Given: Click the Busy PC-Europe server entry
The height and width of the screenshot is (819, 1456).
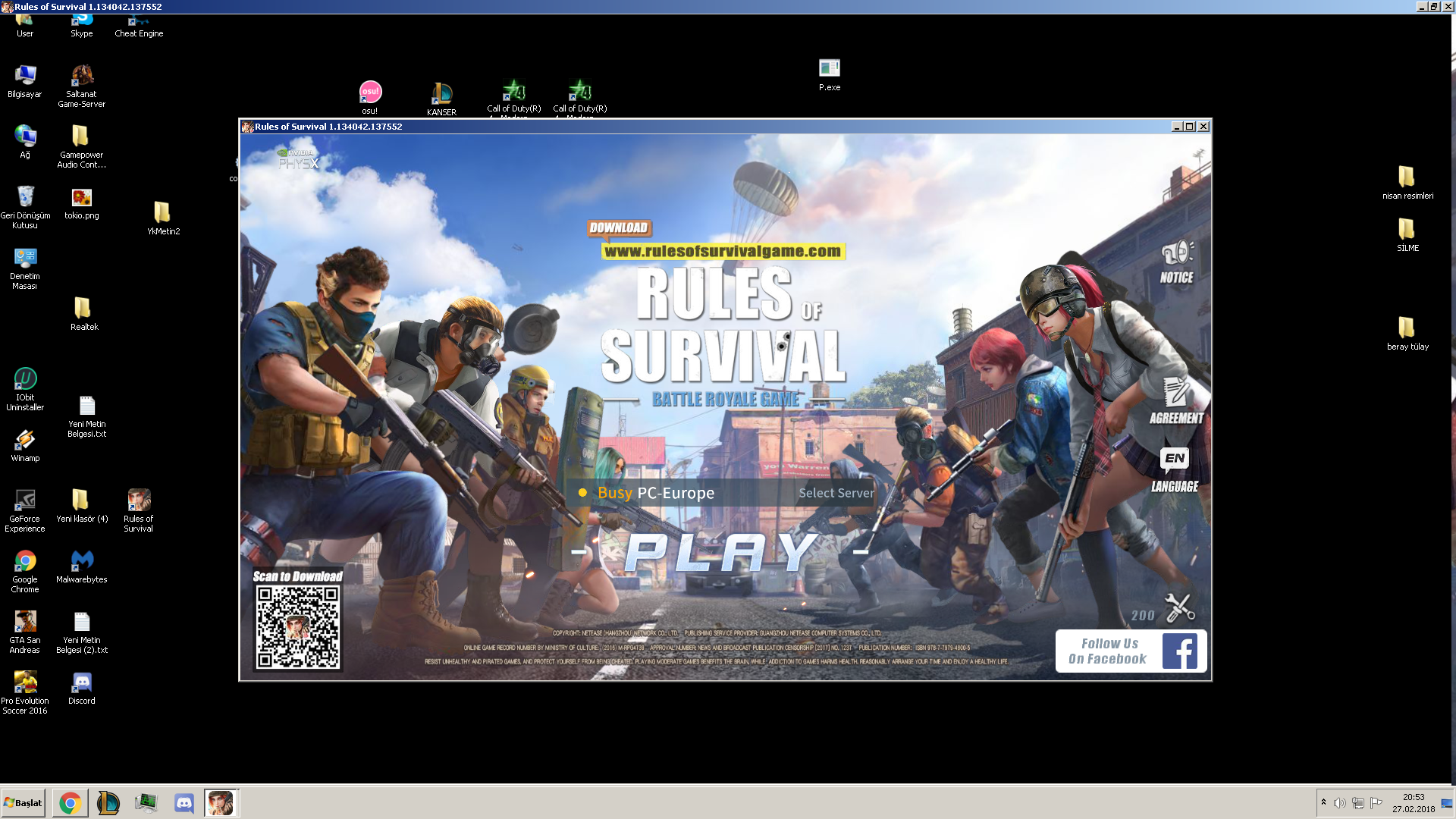Looking at the screenshot, I should click(655, 493).
